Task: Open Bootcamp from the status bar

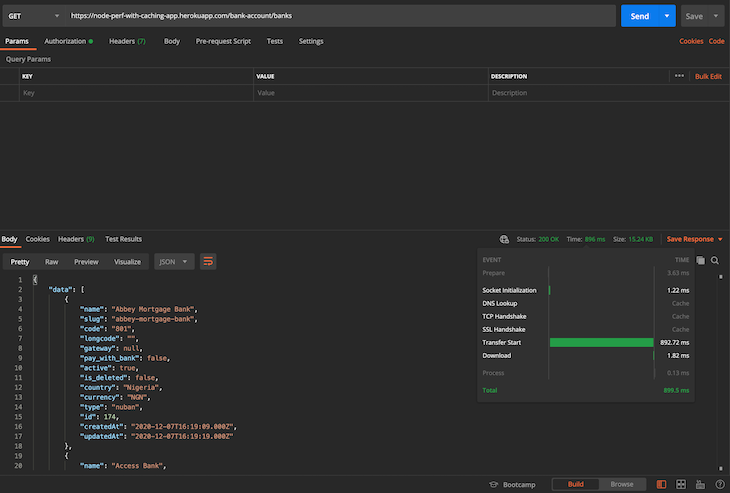Action: click(x=513, y=485)
